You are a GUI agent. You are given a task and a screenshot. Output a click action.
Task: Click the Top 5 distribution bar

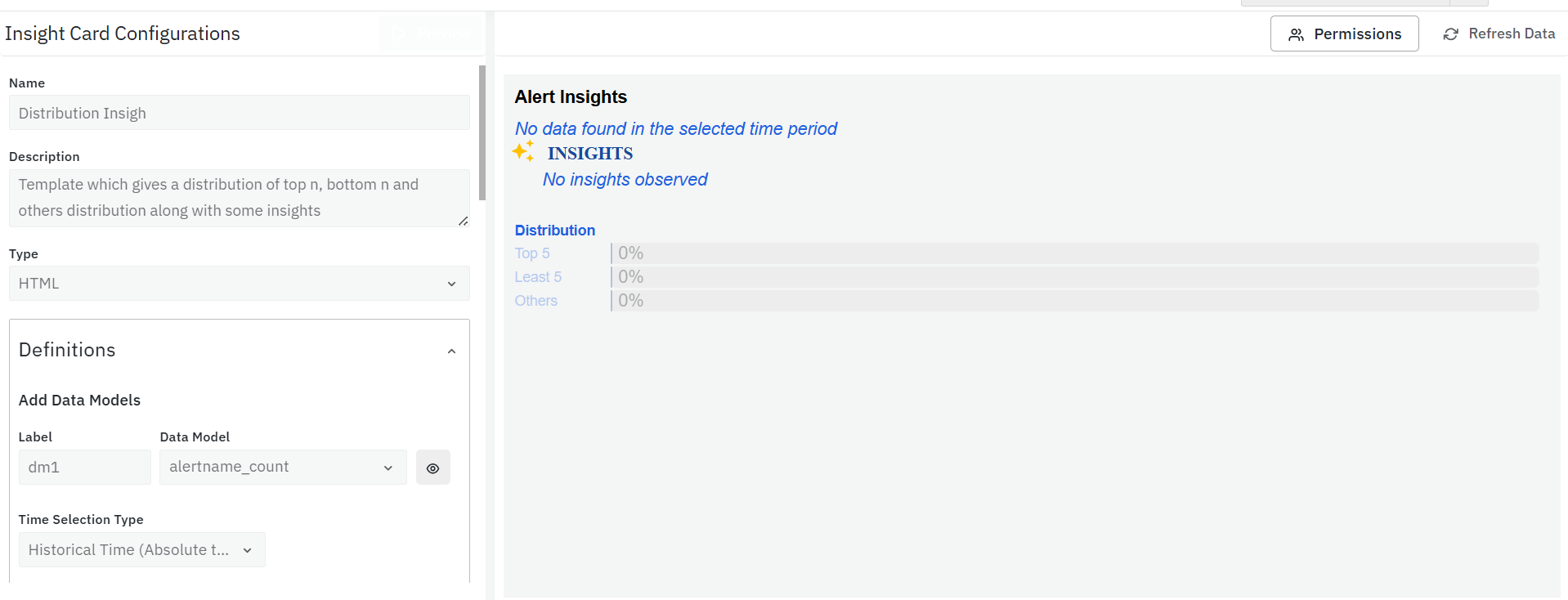pos(1074,253)
